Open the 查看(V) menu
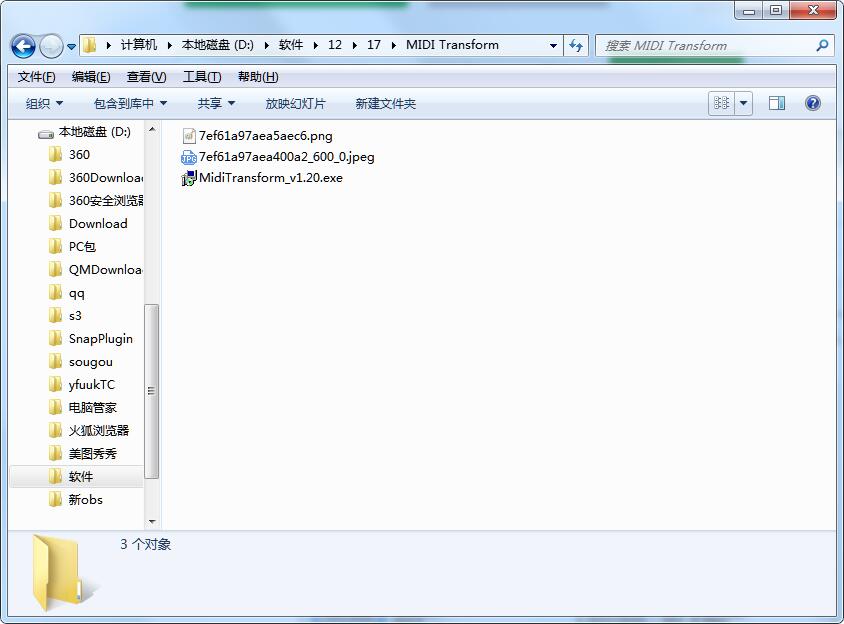 [146, 77]
